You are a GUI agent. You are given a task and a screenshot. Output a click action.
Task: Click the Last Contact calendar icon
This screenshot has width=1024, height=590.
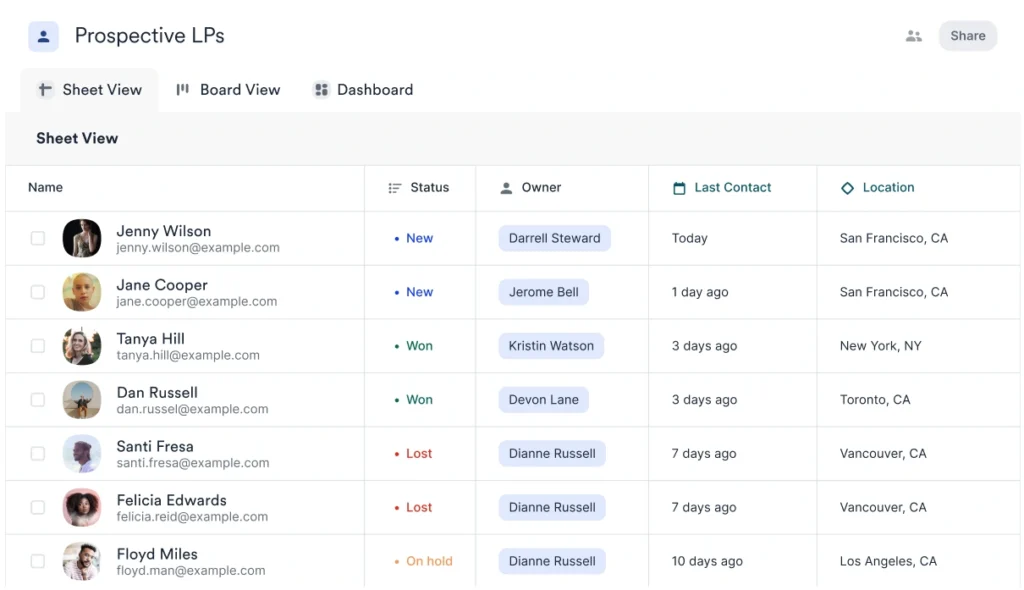[x=679, y=188]
